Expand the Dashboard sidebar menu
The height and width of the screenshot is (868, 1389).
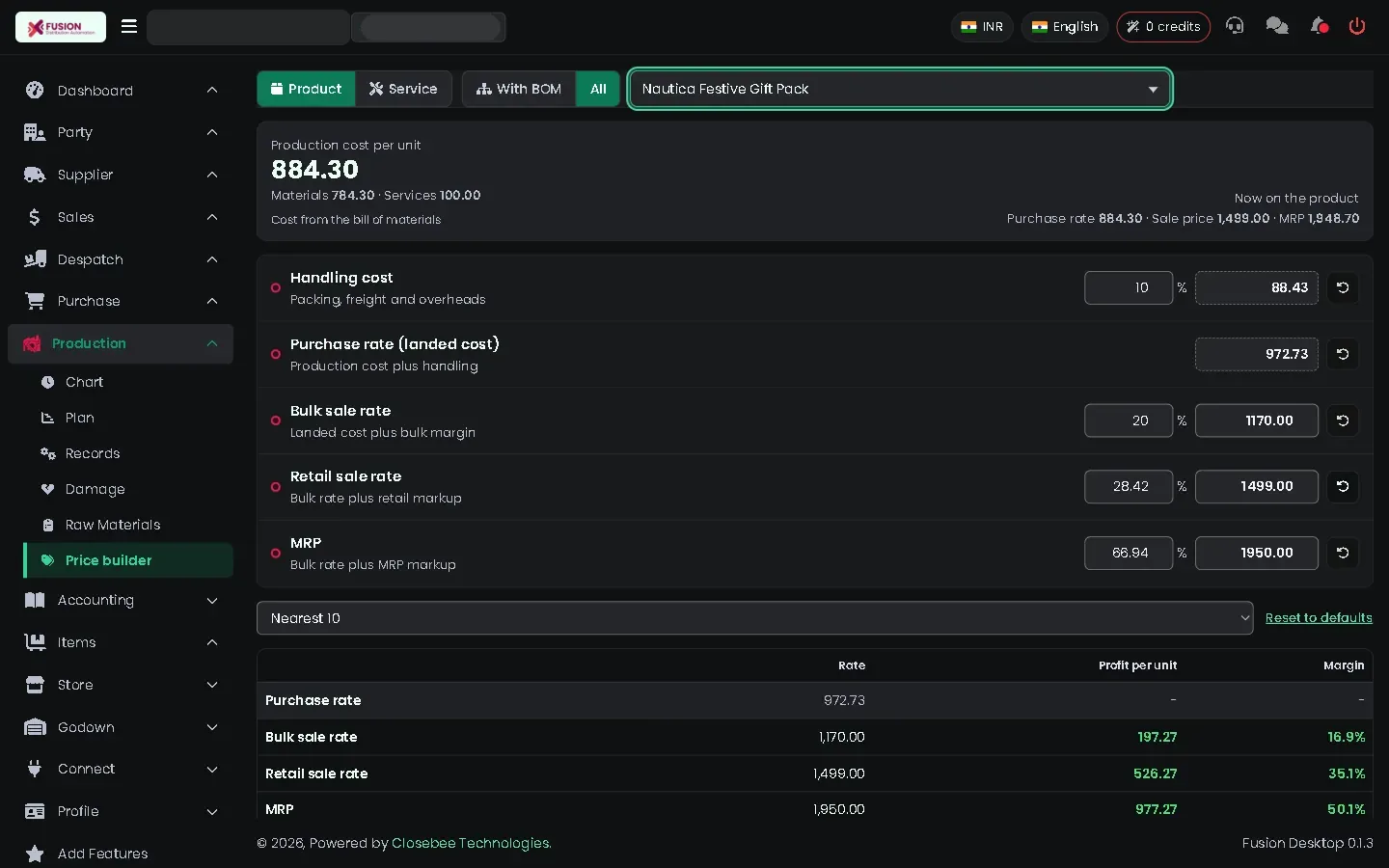point(121,91)
